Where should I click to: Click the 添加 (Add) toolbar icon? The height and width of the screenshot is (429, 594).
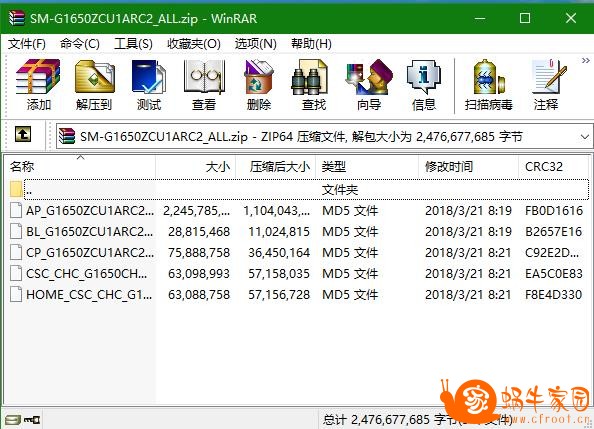coord(38,85)
